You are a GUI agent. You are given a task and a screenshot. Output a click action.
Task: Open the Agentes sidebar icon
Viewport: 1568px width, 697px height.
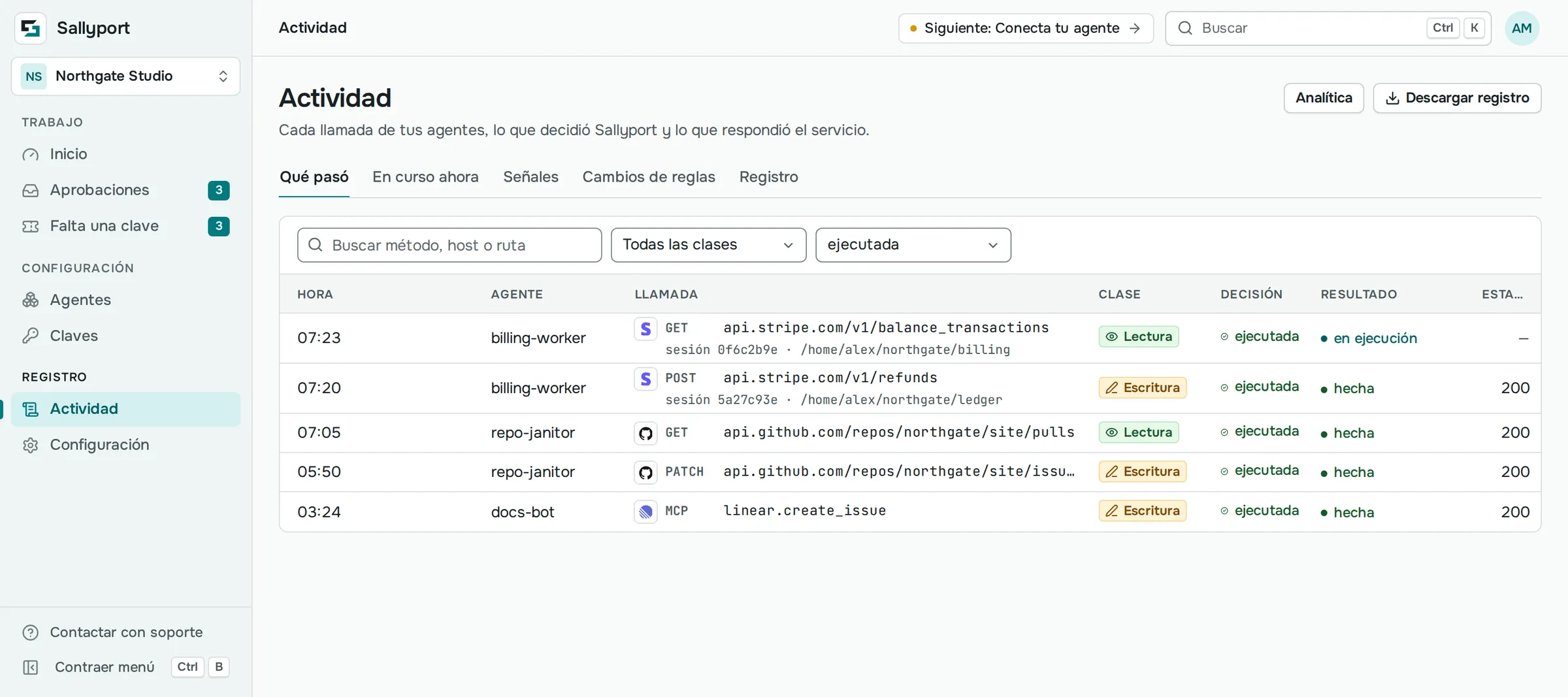pyautogui.click(x=31, y=300)
